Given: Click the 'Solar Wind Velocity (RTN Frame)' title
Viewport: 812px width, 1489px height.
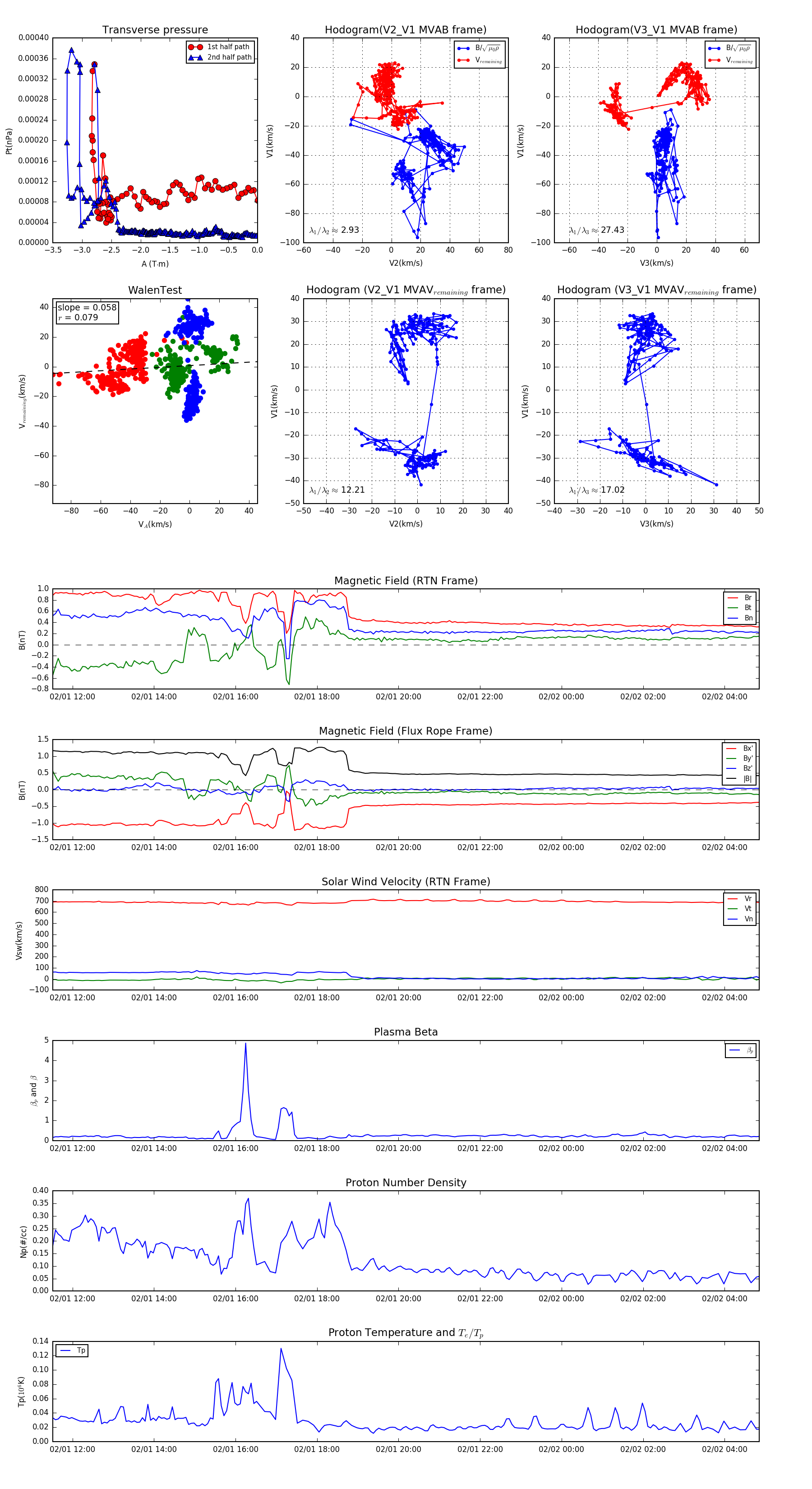Looking at the screenshot, I should point(406,882).
